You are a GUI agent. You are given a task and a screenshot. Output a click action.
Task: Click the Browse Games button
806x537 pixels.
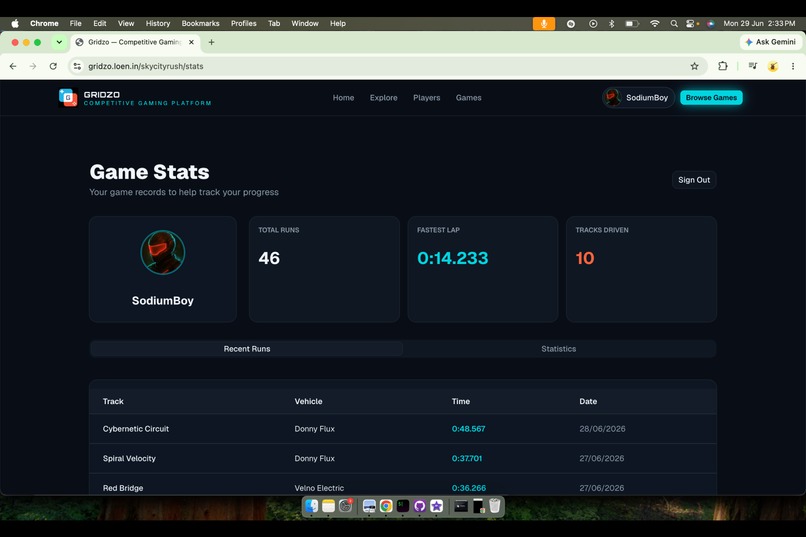click(711, 98)
